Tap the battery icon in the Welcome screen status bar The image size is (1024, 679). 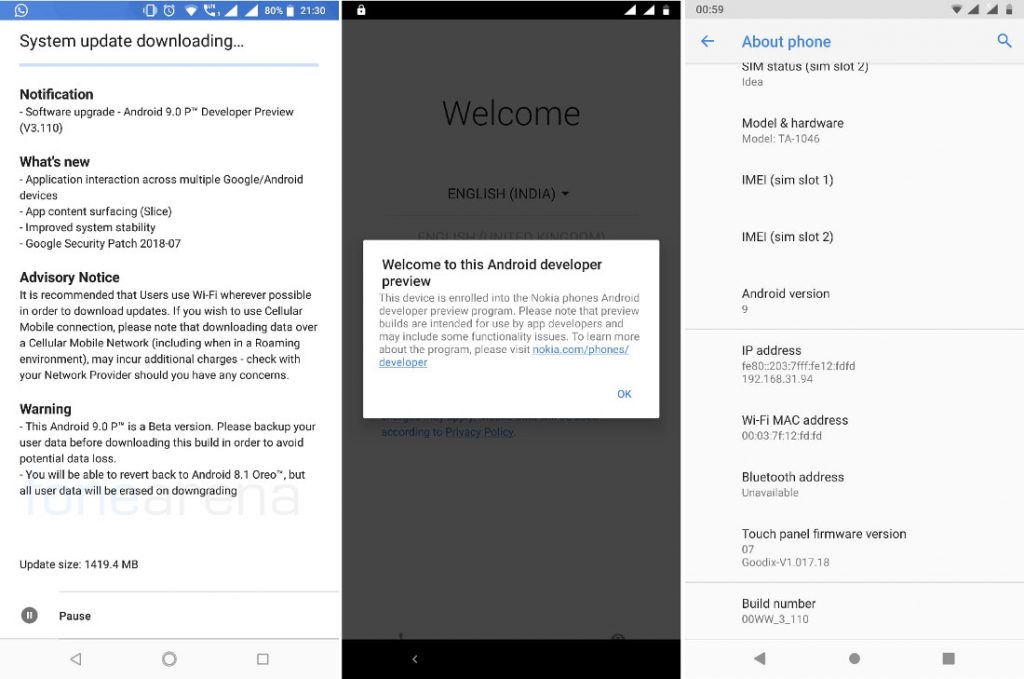click(x=666, y=10)
